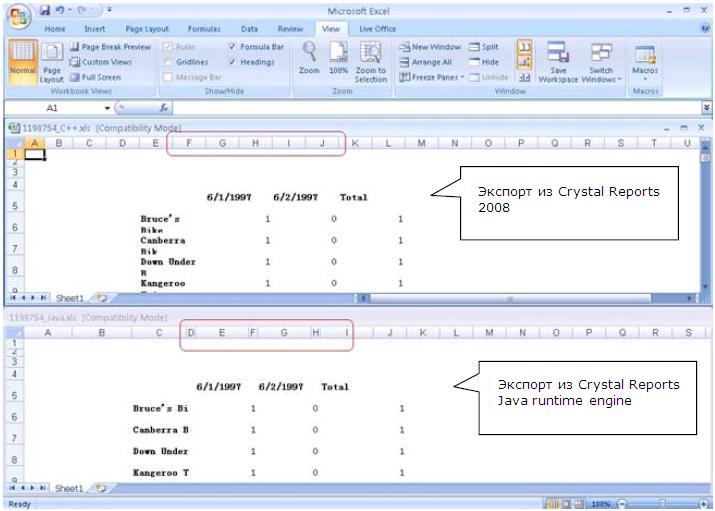Toggle View Side by Side
Image resolution: width=715 pixels, height=511 pixels.
524,47
